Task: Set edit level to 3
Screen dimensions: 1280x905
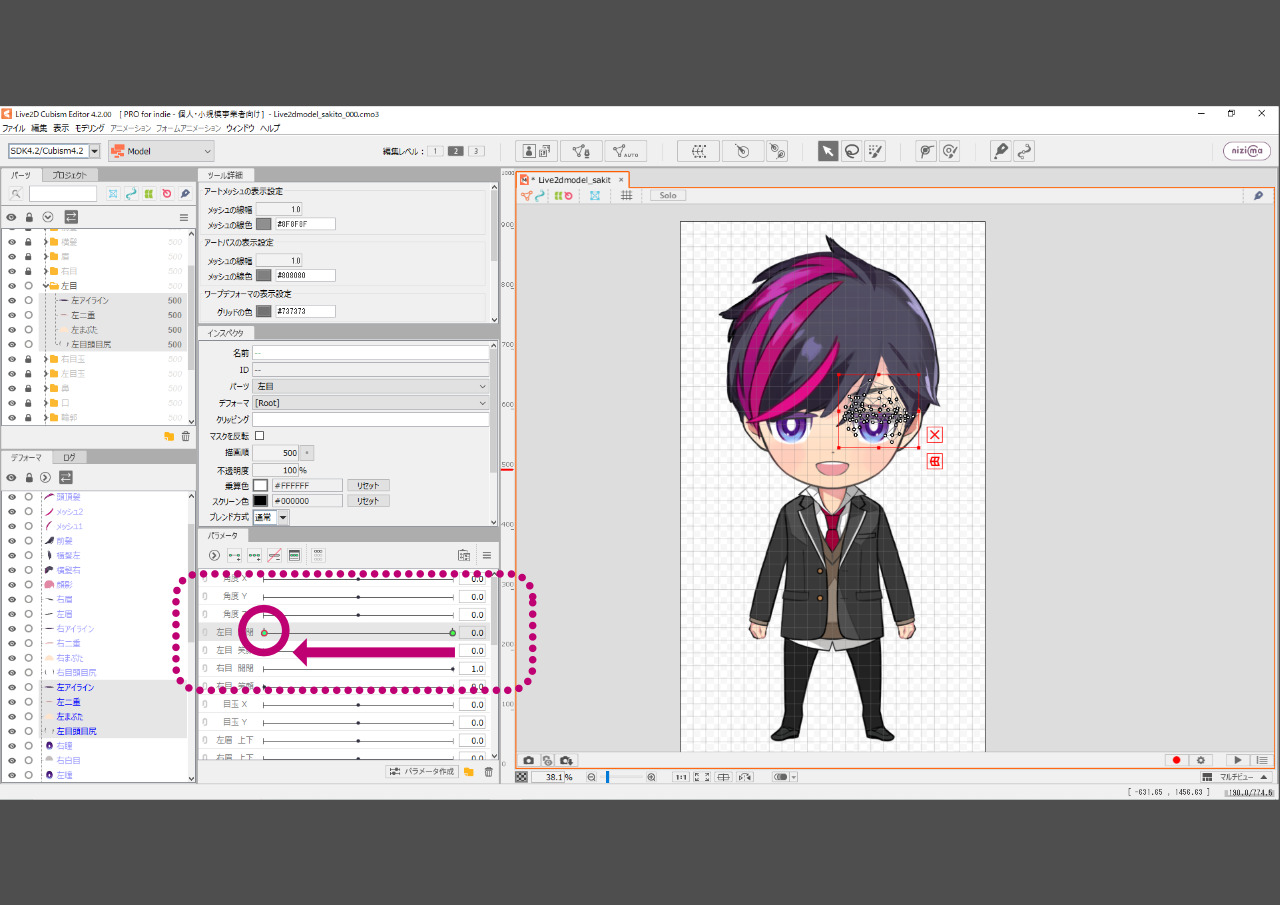Action: (x=476, y=151)
